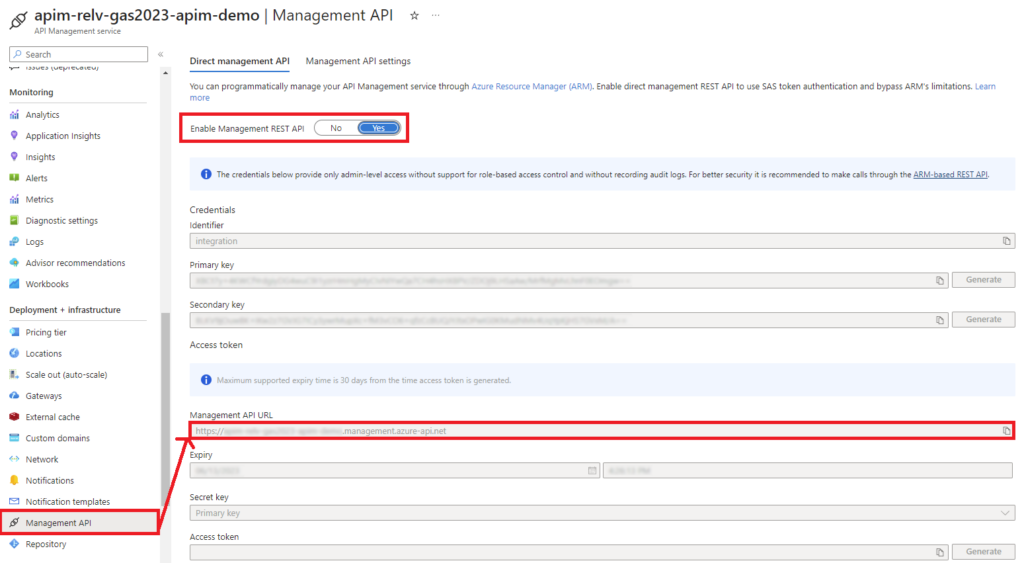Set Enable Management REST API to Yes
The width and height of the screenshot is (1024, 563).
[x=379, y=128]
